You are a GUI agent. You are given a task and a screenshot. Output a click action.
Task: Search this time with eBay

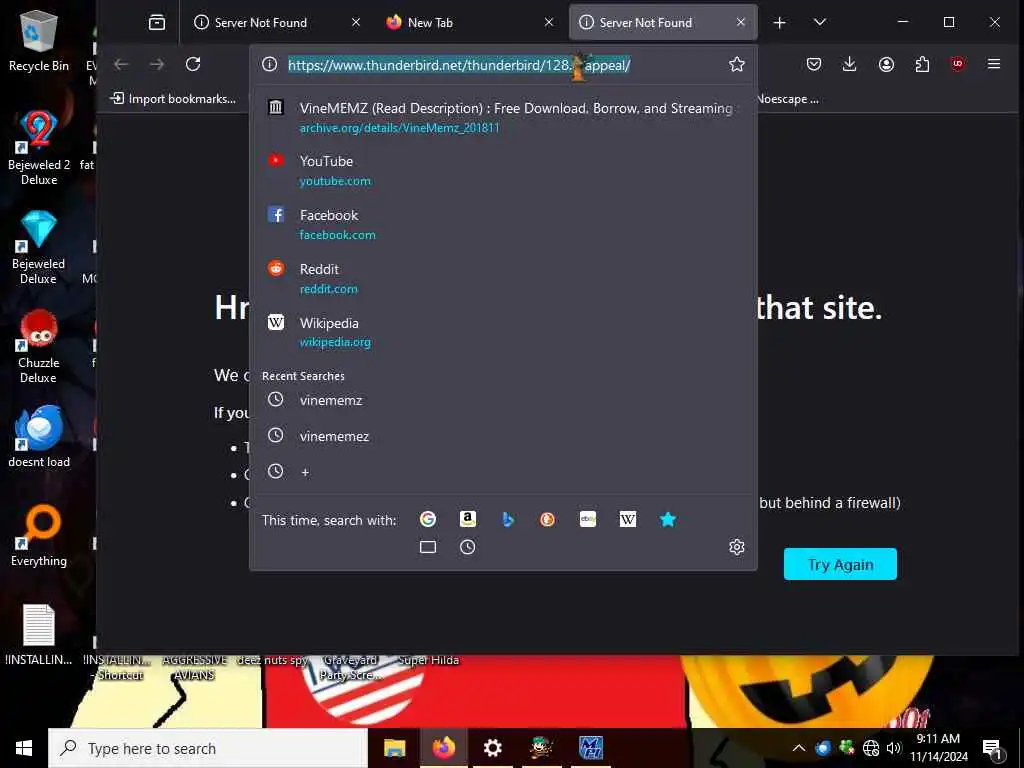[588, 519]
